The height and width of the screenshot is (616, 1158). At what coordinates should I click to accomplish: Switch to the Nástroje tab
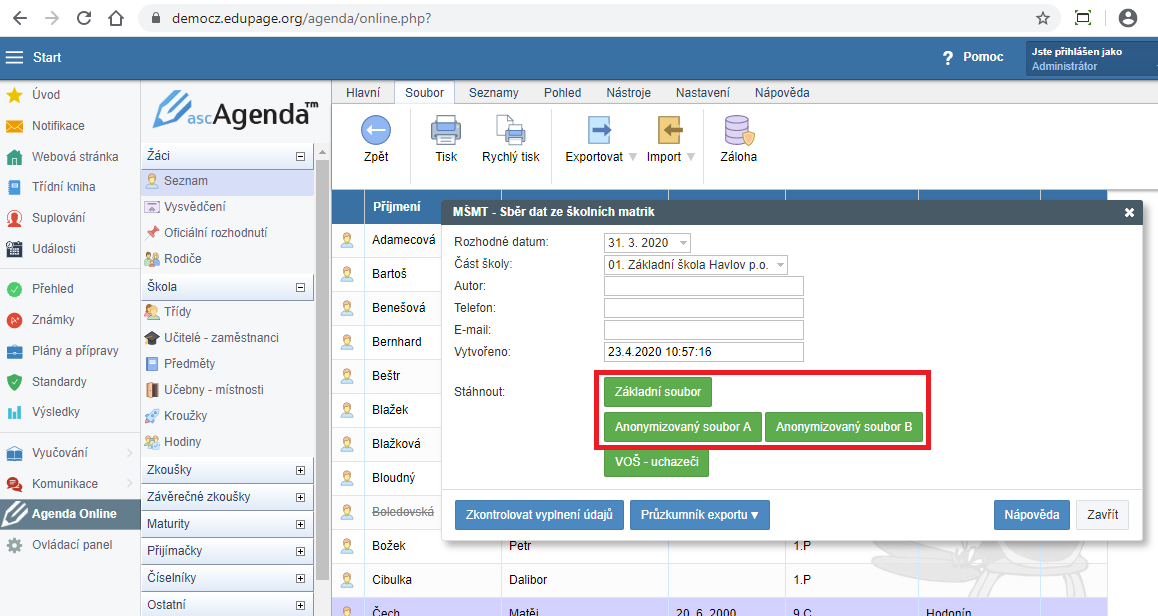click(628, 92)
